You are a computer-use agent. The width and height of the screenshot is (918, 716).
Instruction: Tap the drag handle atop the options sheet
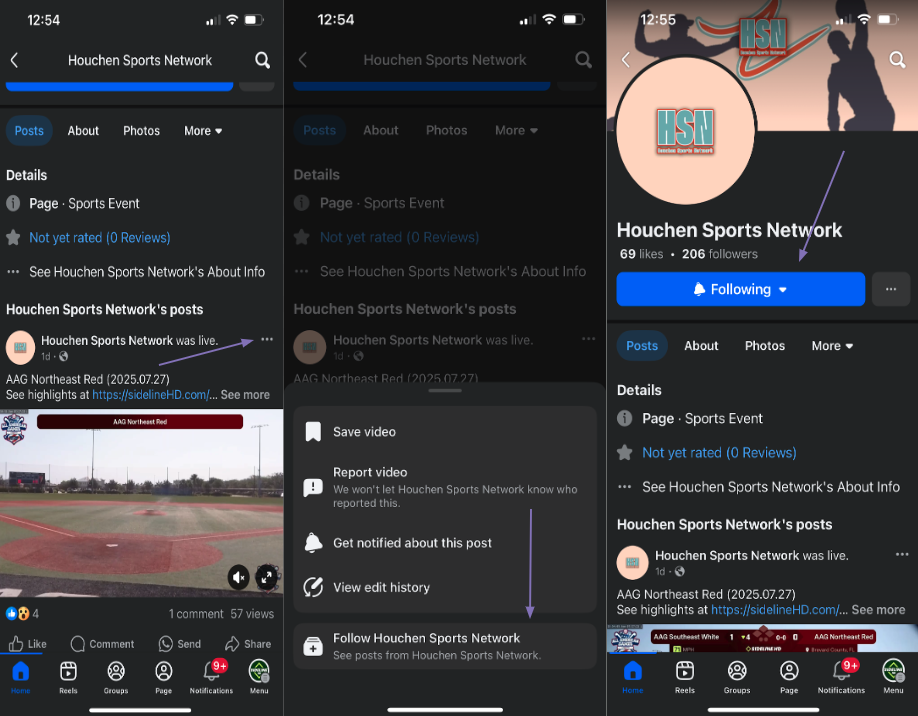point(445,391)
